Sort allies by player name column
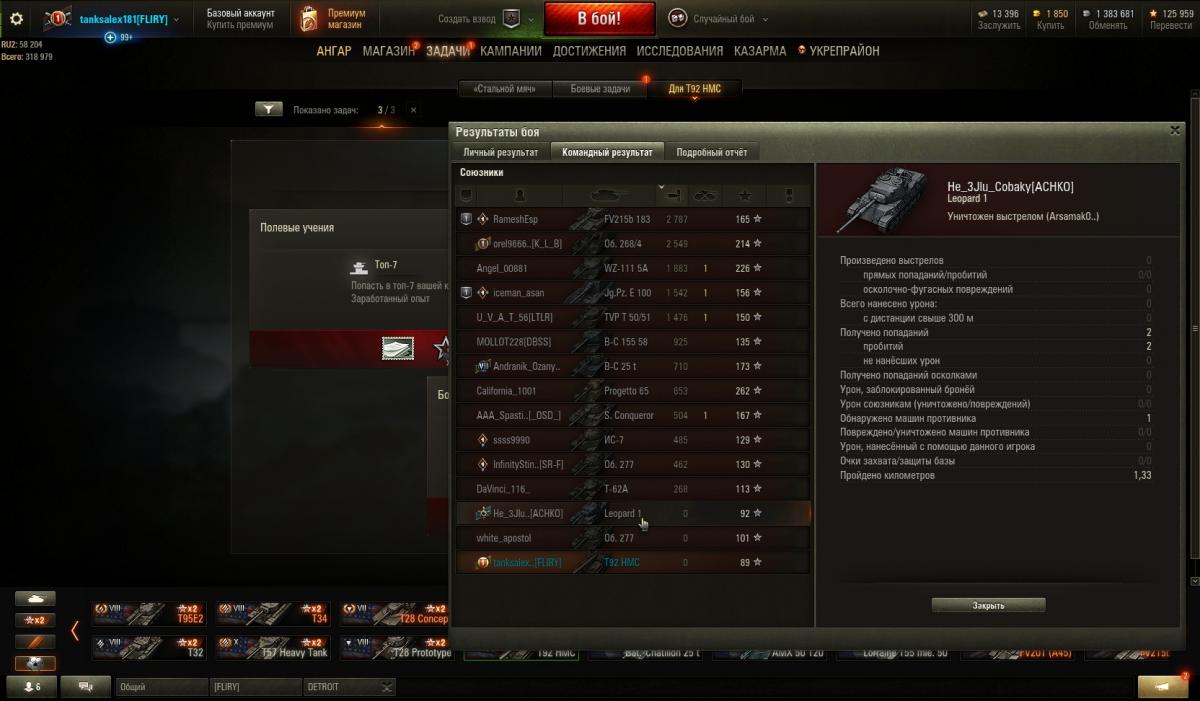The height and width of the screenshot is (701, 1200). 519,194
